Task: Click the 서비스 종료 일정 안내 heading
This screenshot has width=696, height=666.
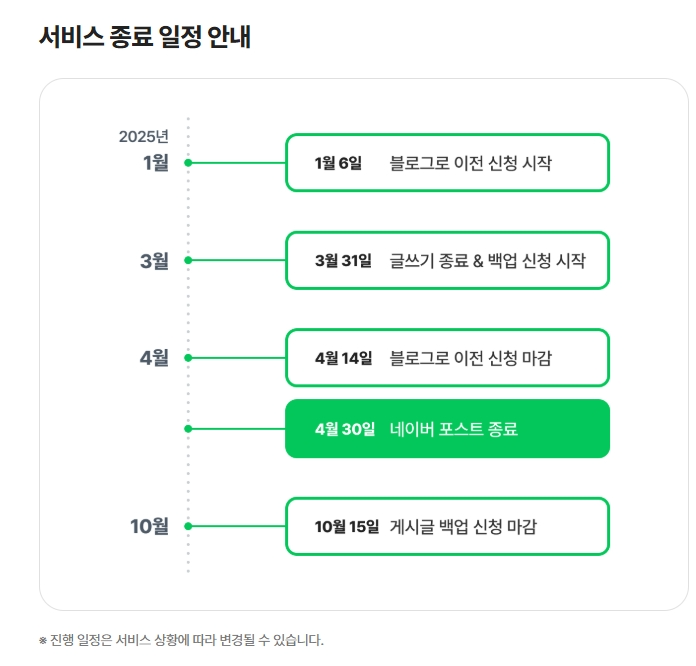Action: [144, 37]
